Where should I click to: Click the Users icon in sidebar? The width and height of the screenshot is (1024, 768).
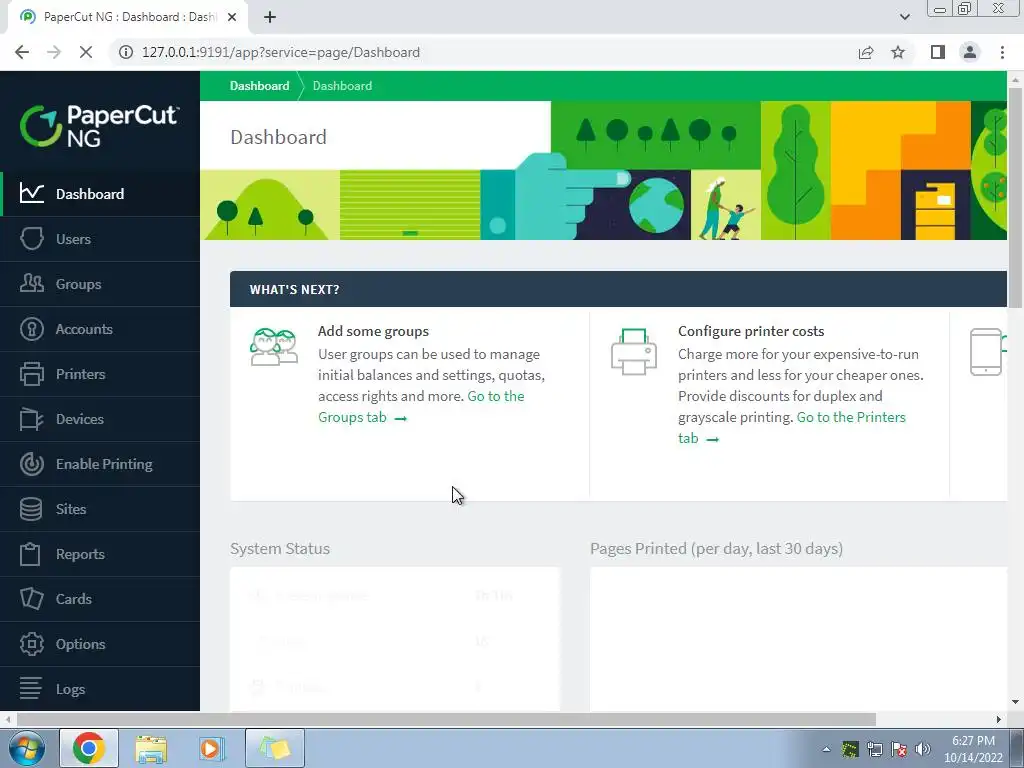(31, 238)
